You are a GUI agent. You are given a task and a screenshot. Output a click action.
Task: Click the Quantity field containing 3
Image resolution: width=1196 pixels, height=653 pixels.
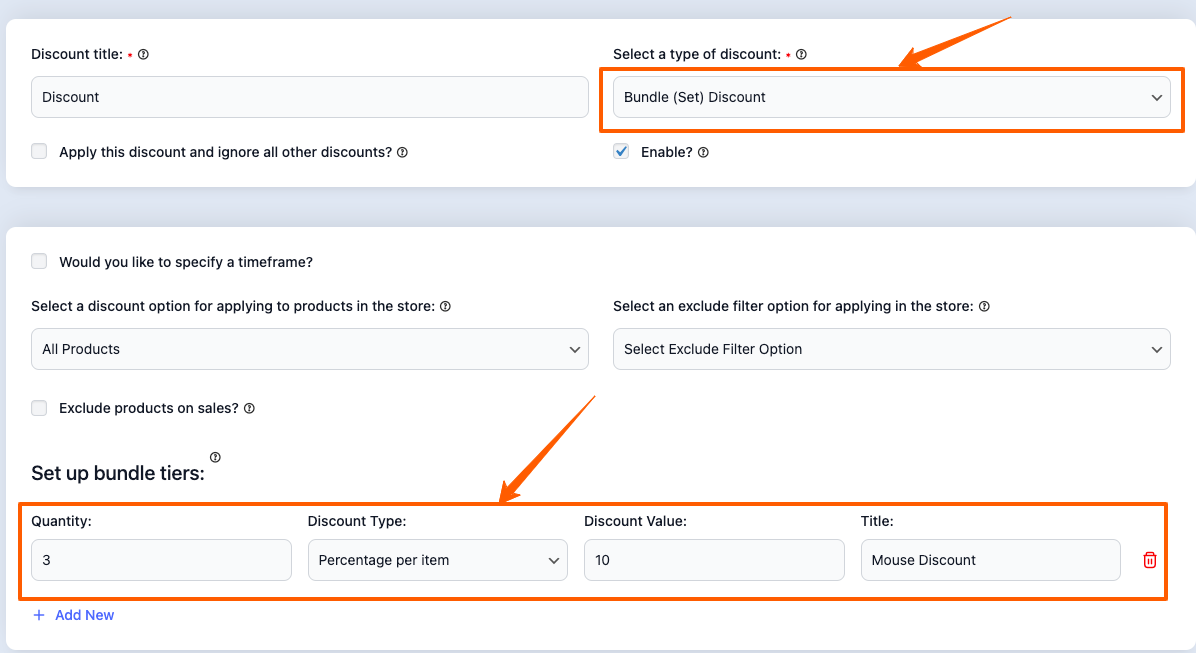pos(161,560)
